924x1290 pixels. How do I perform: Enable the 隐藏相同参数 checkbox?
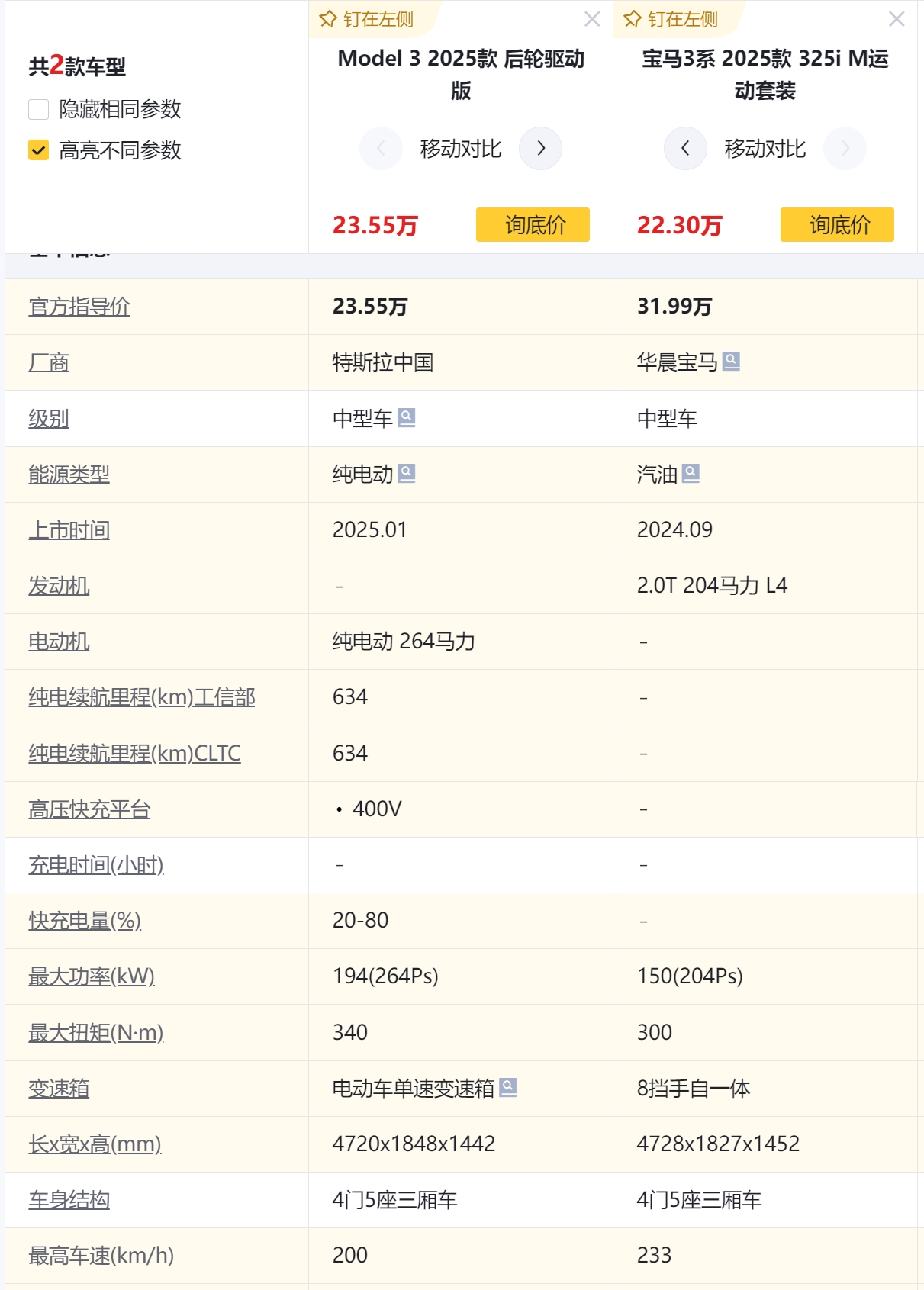point(39,109)
